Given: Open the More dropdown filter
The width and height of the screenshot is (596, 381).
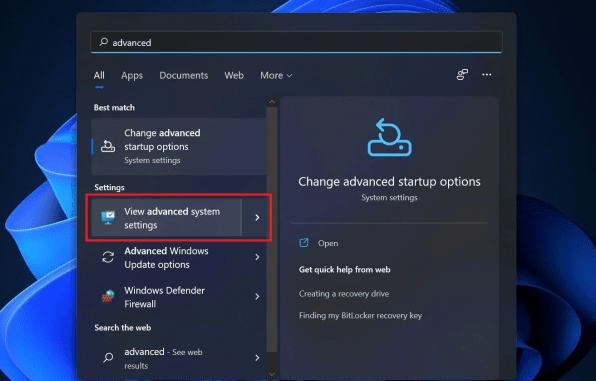Looking at the screenshot, I should 276,75.
